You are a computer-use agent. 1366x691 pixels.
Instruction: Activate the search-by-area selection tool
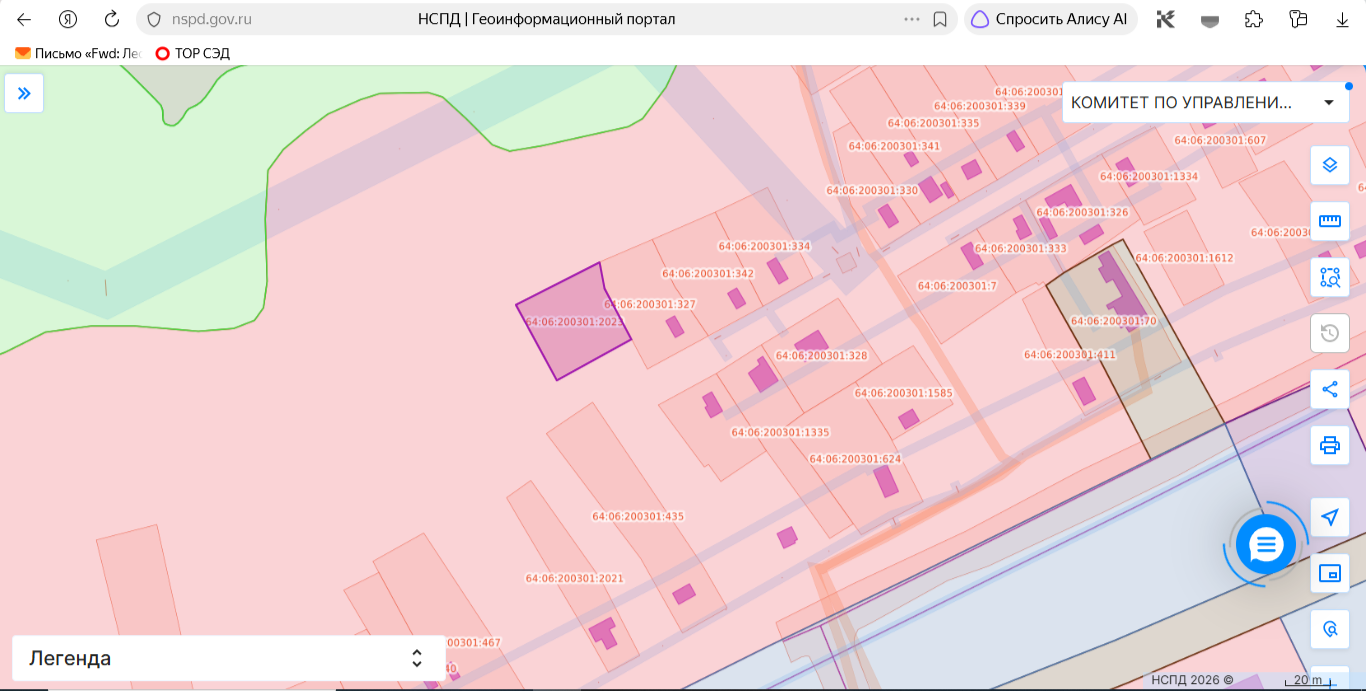(x=1329, y=277)
